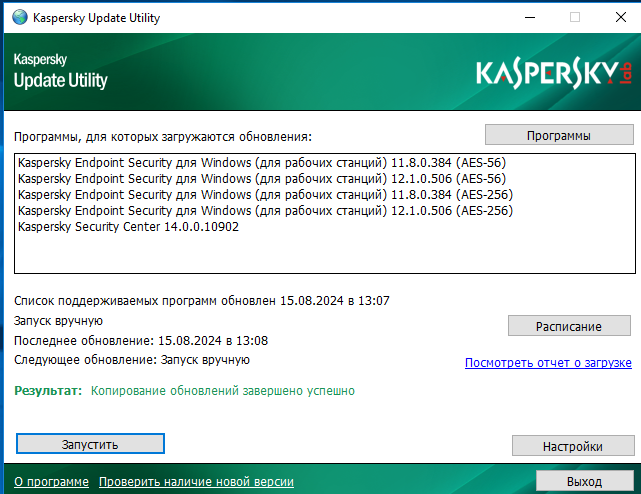This screenshot has height=494, width=641.
Task: Open the Программы applications selection button
Action: click(x=559, y=135)
